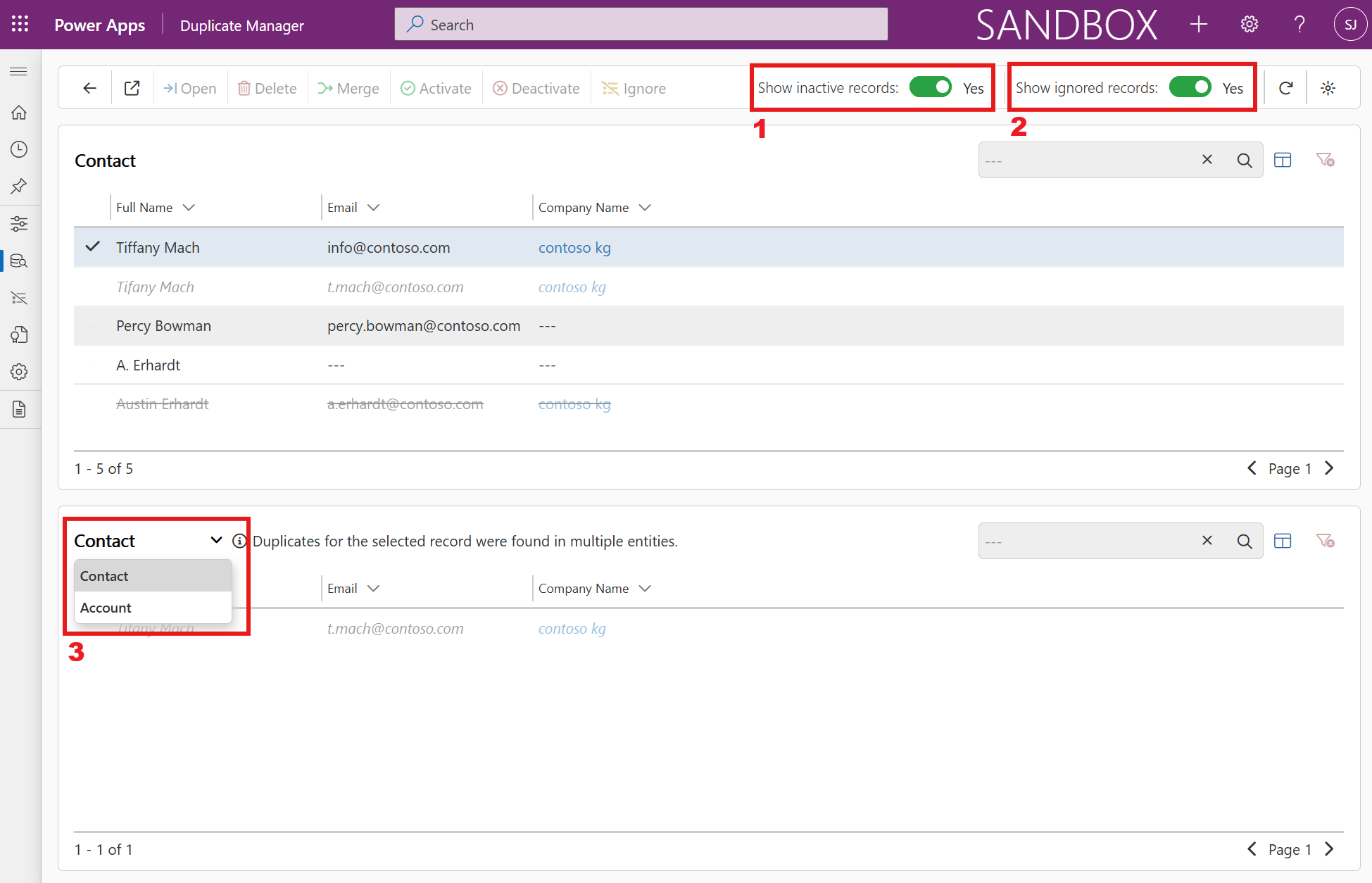Open the document sidebar icon
1372x883 pixels.
click(19, 409)
